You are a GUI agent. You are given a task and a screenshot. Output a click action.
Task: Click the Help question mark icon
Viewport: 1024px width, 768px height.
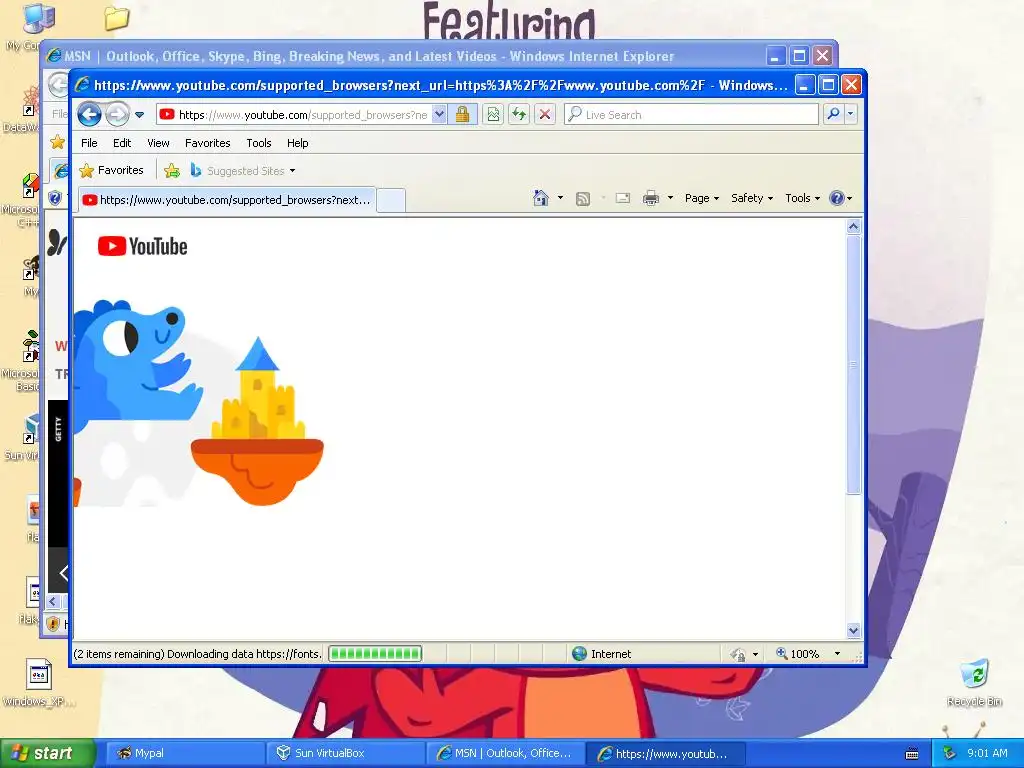[x=837, y=198]
